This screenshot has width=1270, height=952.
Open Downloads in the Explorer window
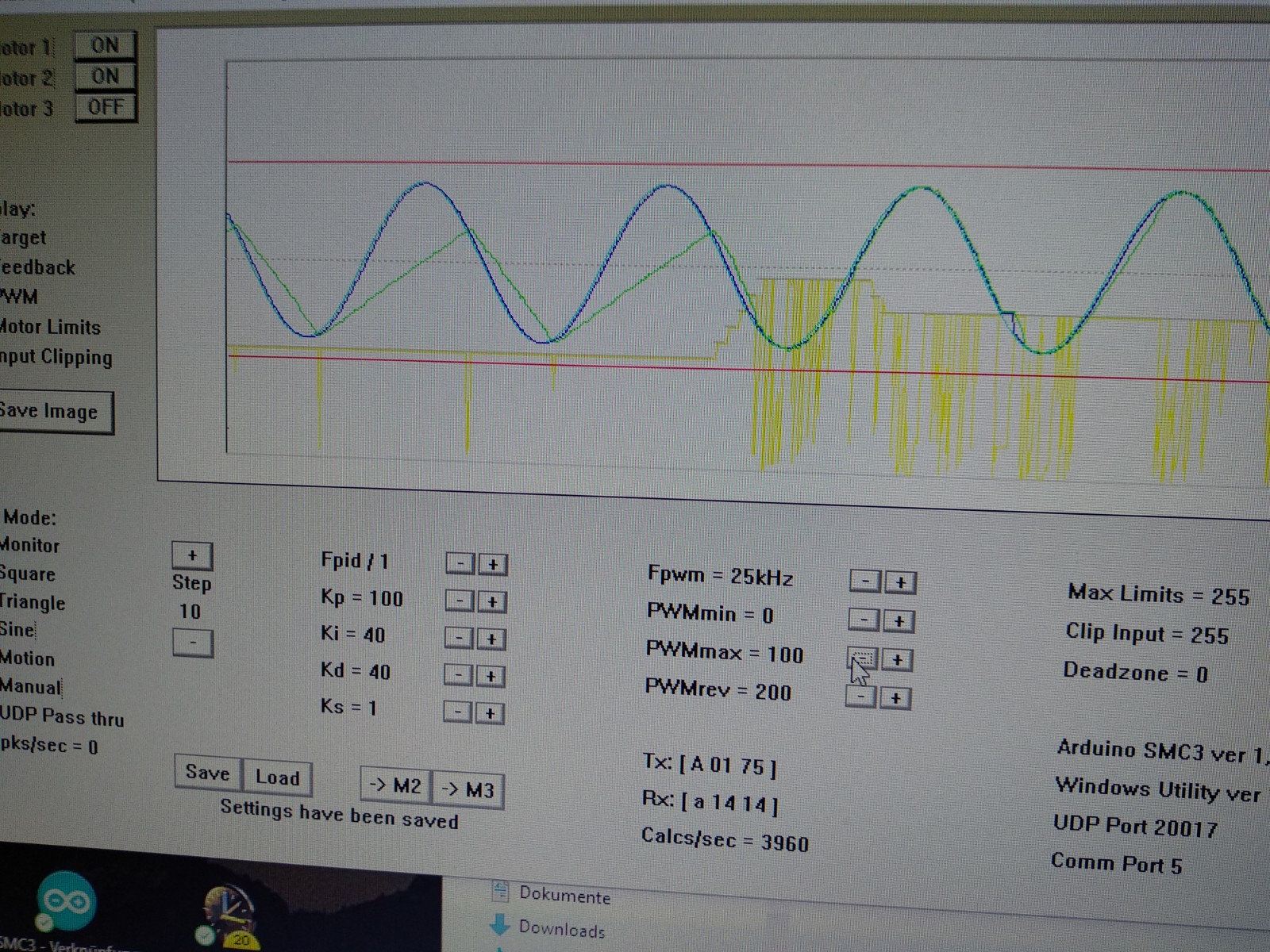[548, 927]
